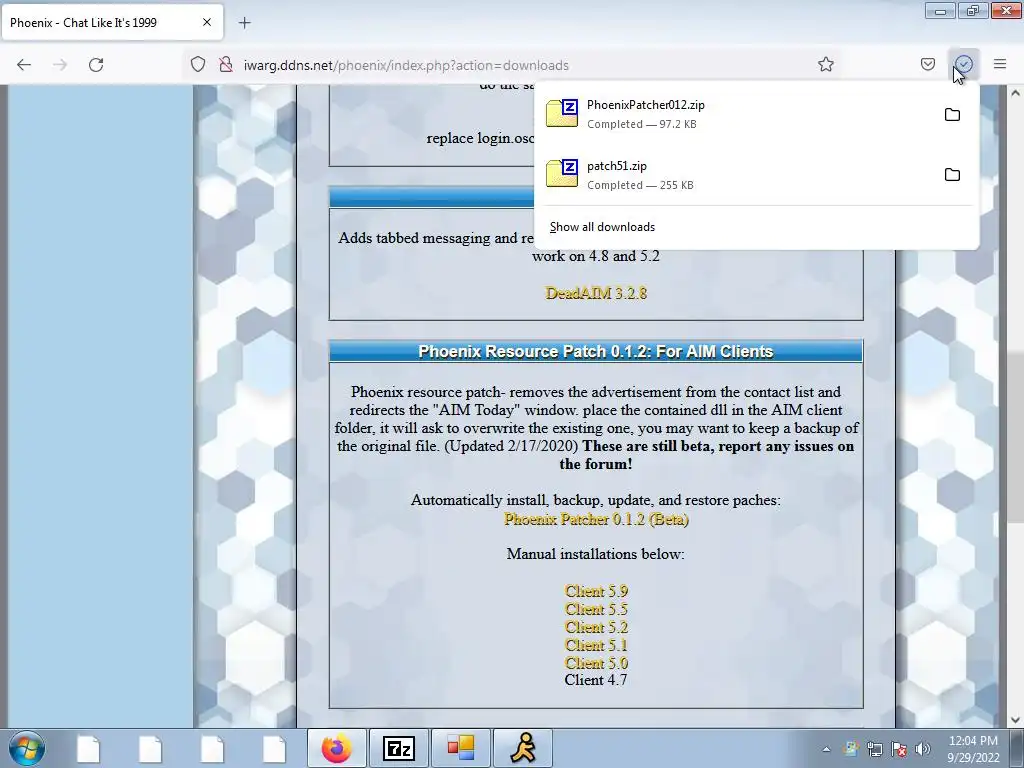Click the Phoenix Resource Patch 0.1.2 header
This screenshot has width=1024, height=768.
[x=596, y=351]
